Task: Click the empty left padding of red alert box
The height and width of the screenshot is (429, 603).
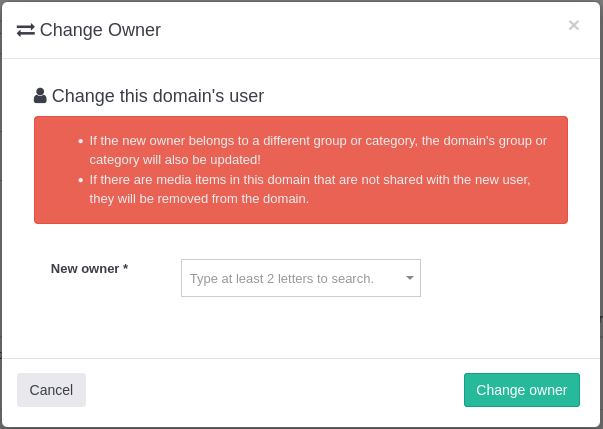Action: 55,170
